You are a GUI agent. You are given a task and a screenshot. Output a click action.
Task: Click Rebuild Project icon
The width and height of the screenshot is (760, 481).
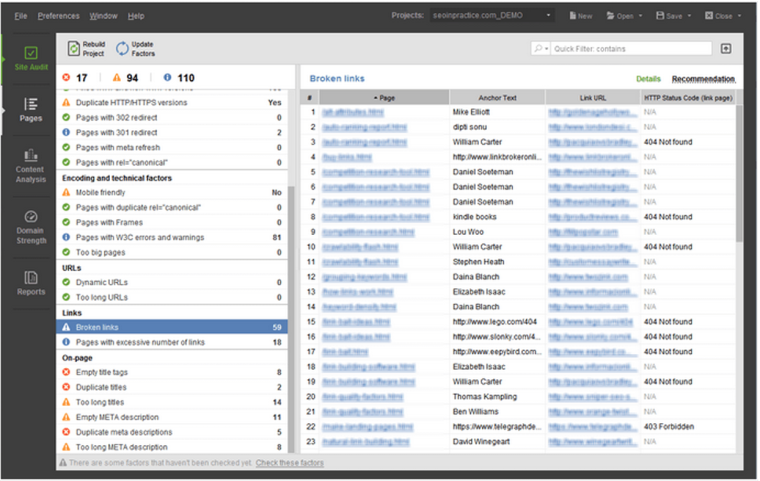[x=74, y=48]
